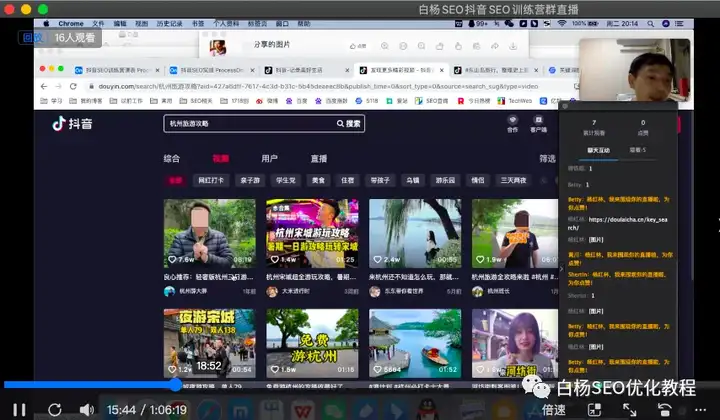Viewport: 720px width, 420px height.
Task: Switch to the 用户 results tab
Action: (x=270, y=158)
